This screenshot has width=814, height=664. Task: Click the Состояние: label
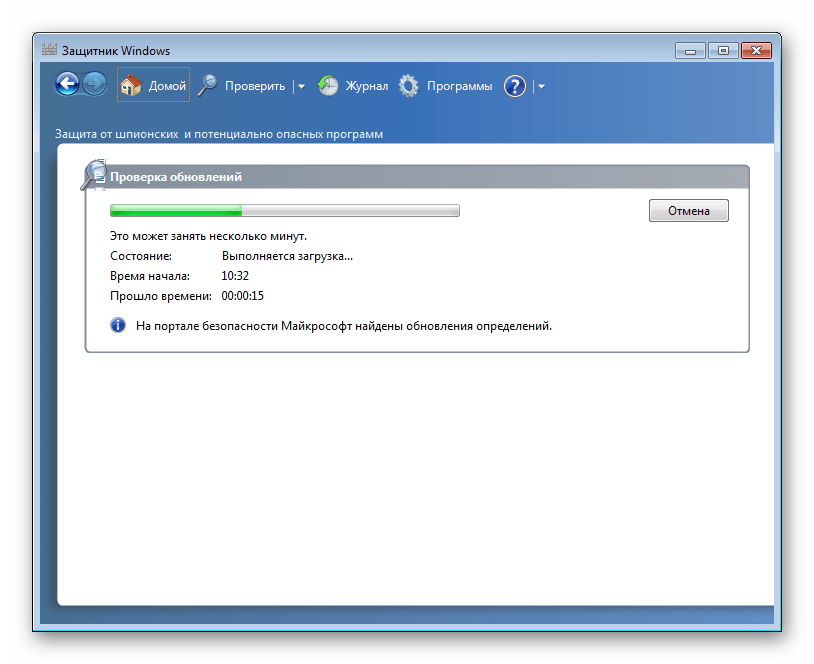tap(141, 256)
